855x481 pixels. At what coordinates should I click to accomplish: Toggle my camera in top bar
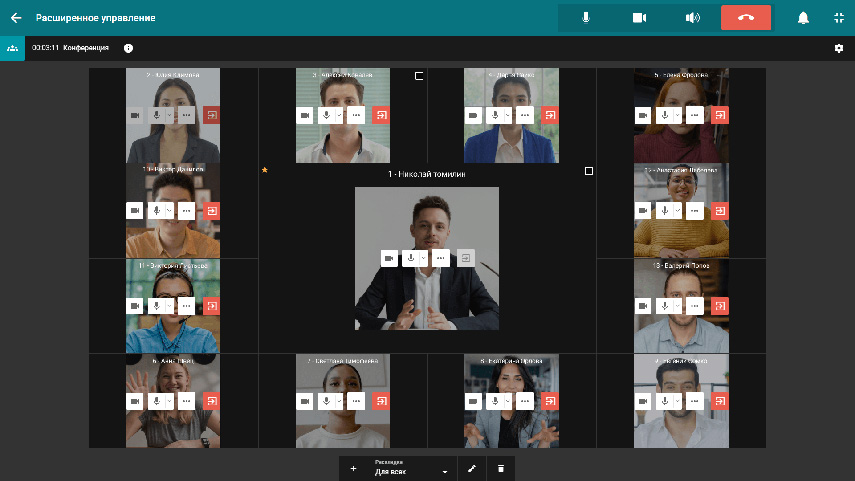pyautogui.click(x=639, y=17)
